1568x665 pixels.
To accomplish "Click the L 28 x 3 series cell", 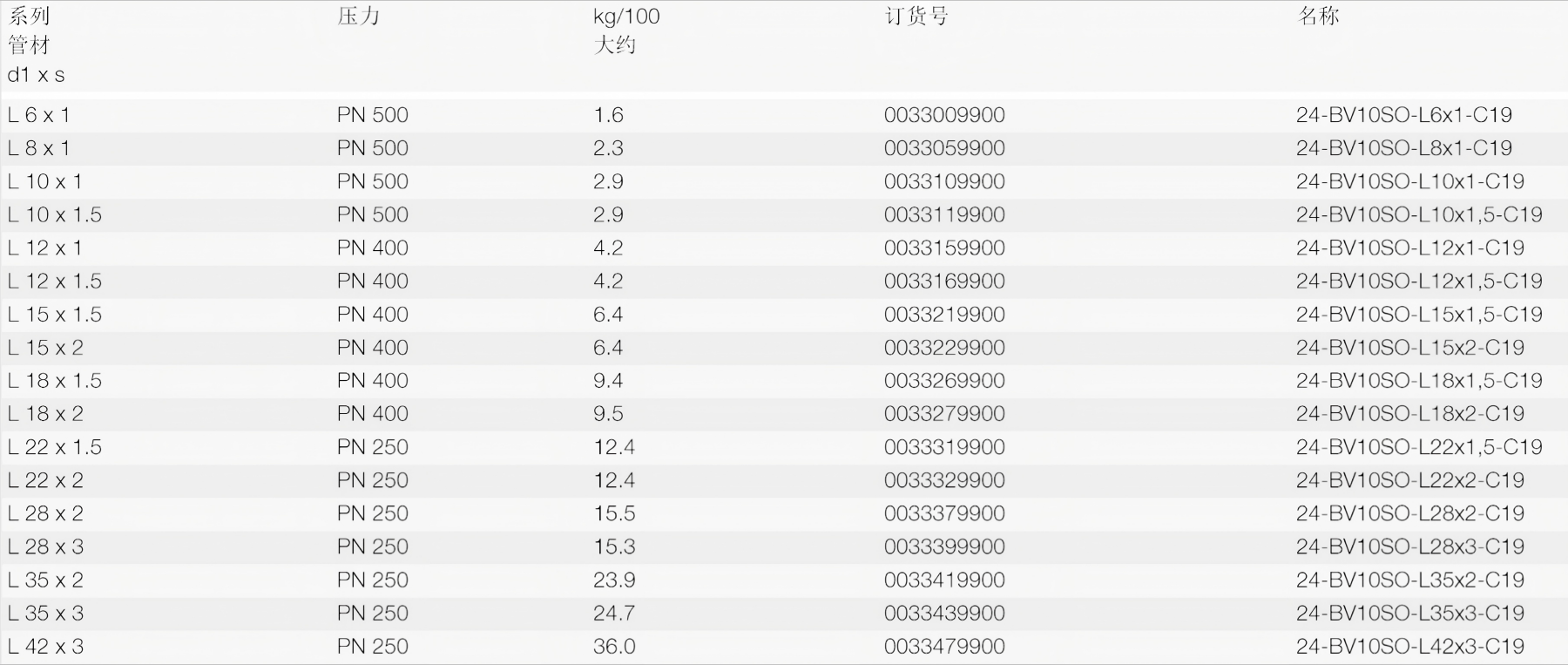I will pyautogui.click(x=45, y=546).
